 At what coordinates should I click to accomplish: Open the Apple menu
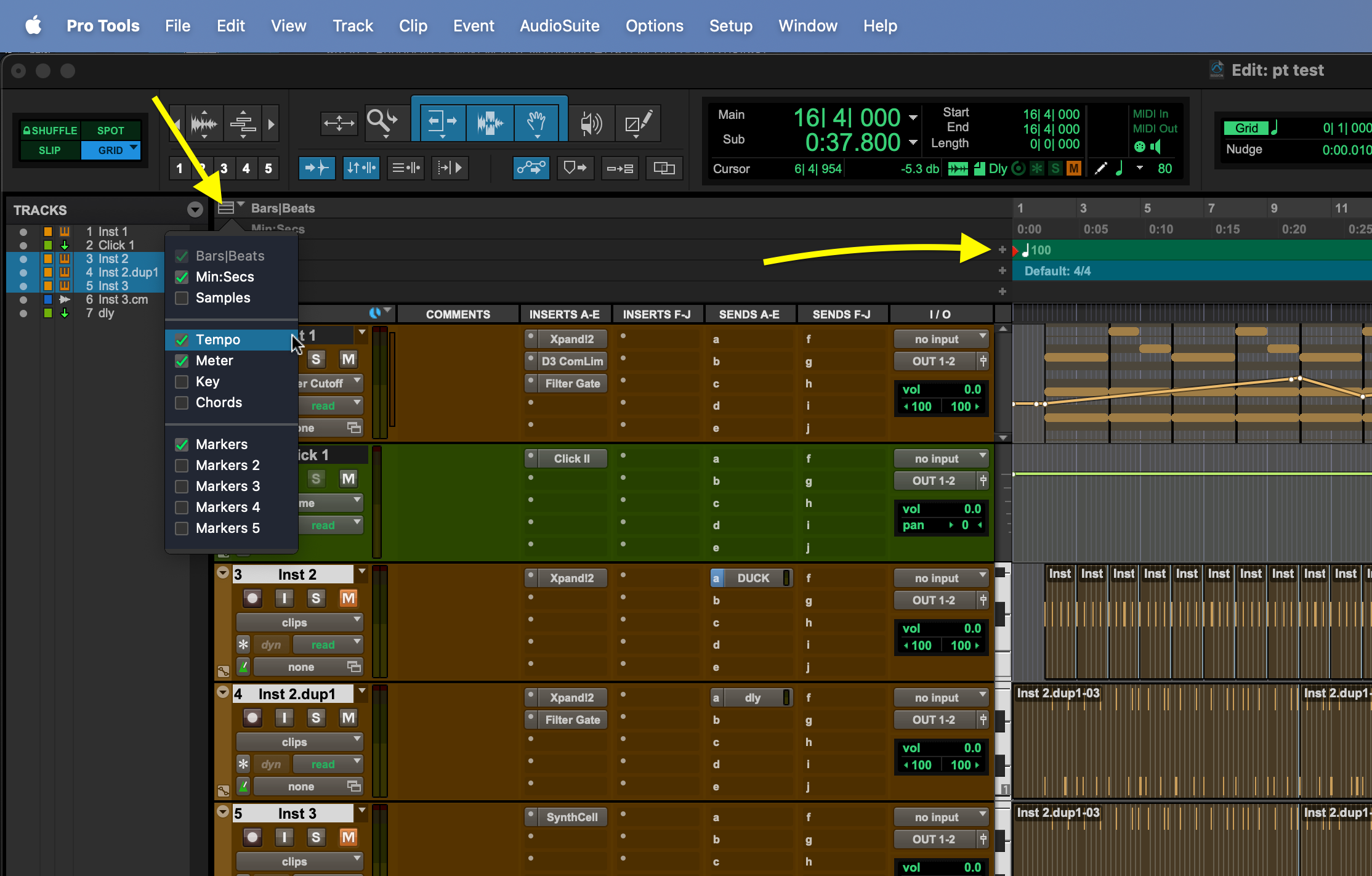click(34, 26)
